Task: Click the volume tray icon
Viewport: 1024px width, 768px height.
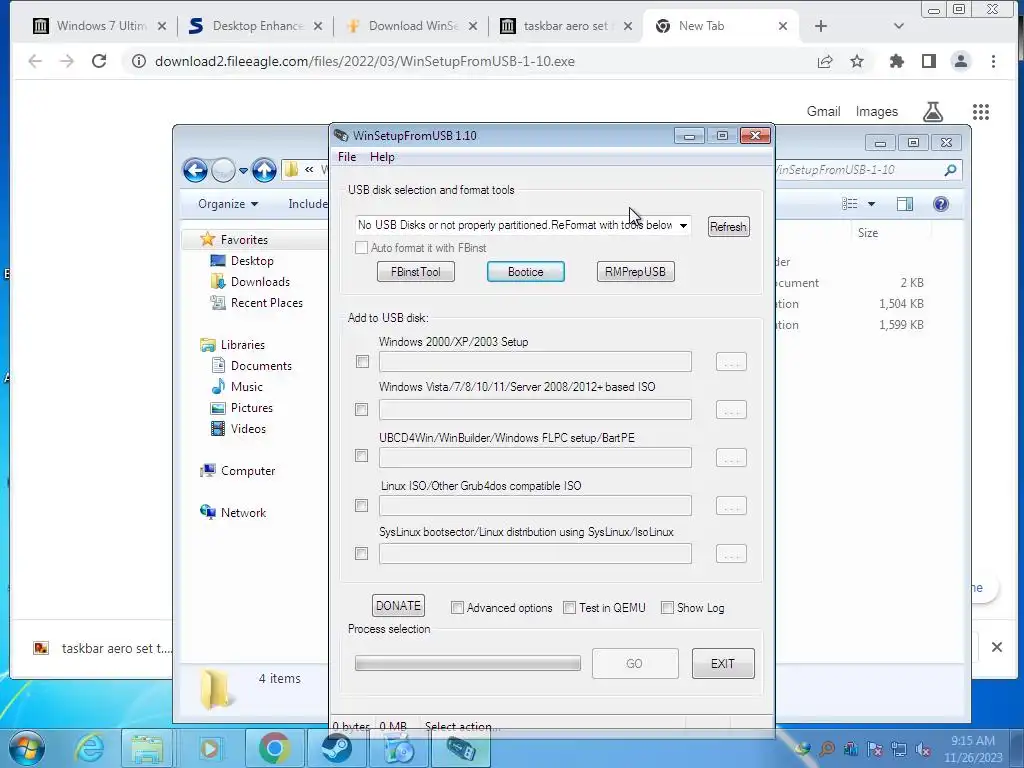Action: tap(923, 749)
